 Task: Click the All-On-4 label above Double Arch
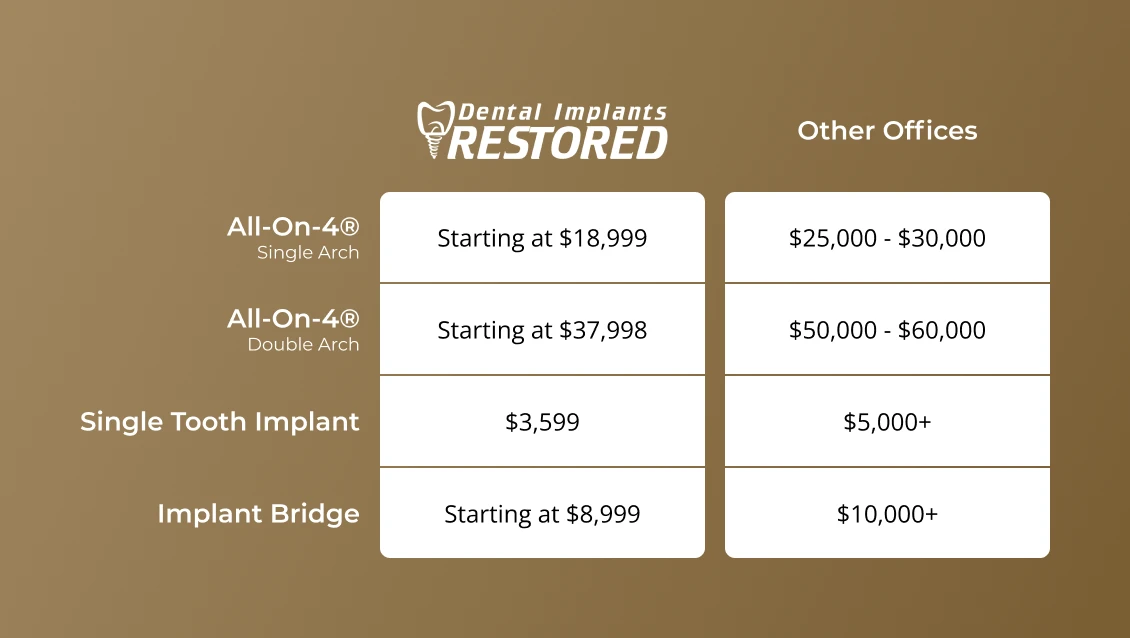[293, 319]
